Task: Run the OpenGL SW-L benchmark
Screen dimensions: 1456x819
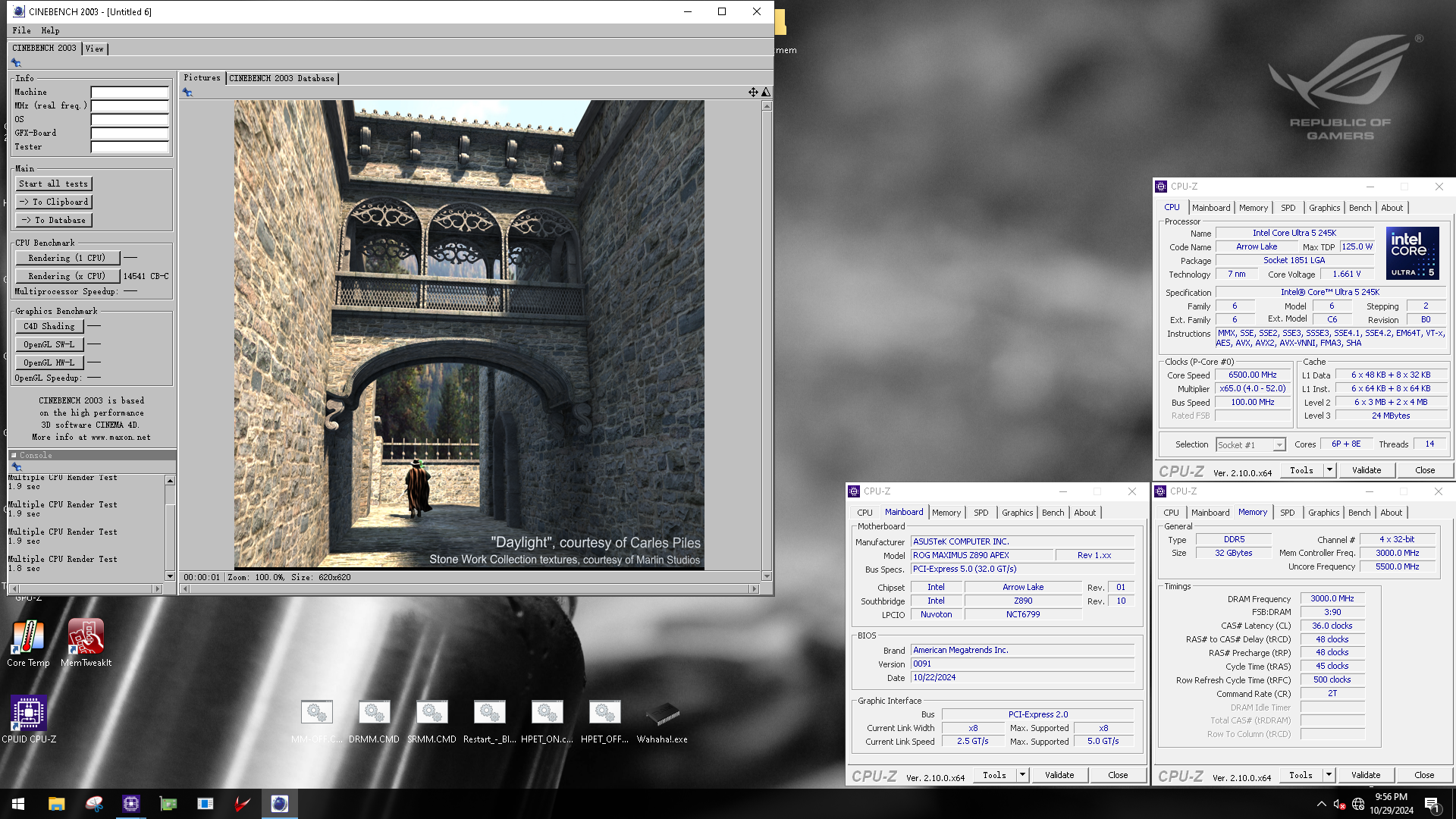Action: (x=49, y=344)
